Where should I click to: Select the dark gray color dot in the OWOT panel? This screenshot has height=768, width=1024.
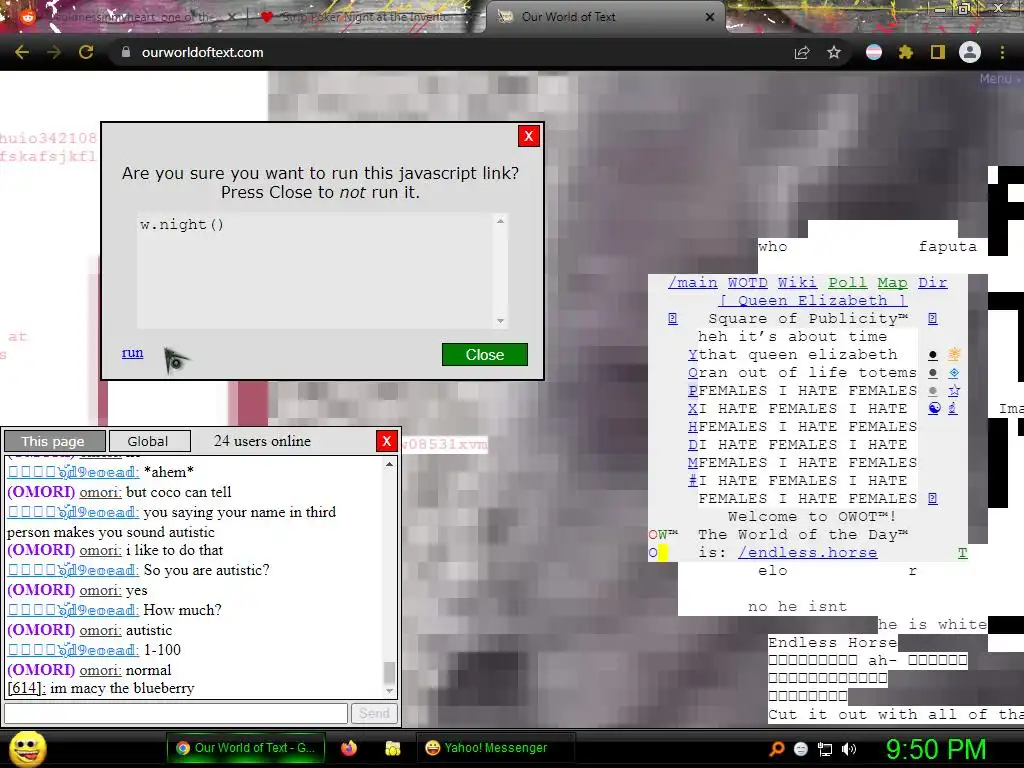coord(933,373)
